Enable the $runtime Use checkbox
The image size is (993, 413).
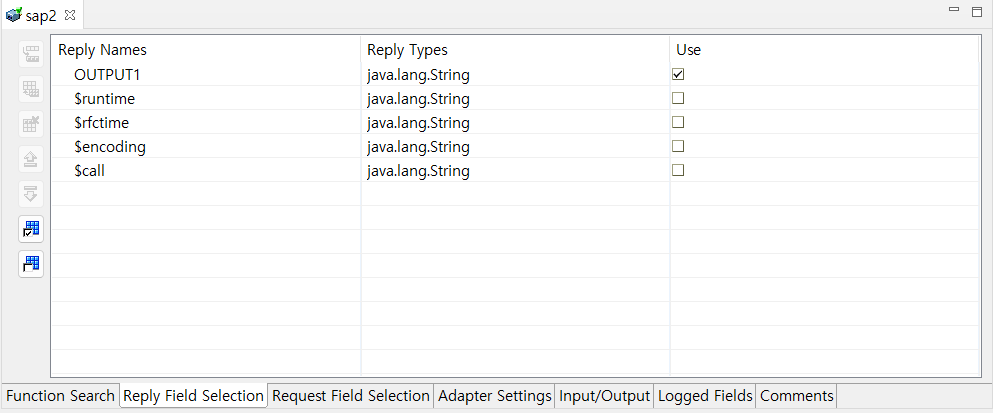pyautogui.click(x=678, y=99)
